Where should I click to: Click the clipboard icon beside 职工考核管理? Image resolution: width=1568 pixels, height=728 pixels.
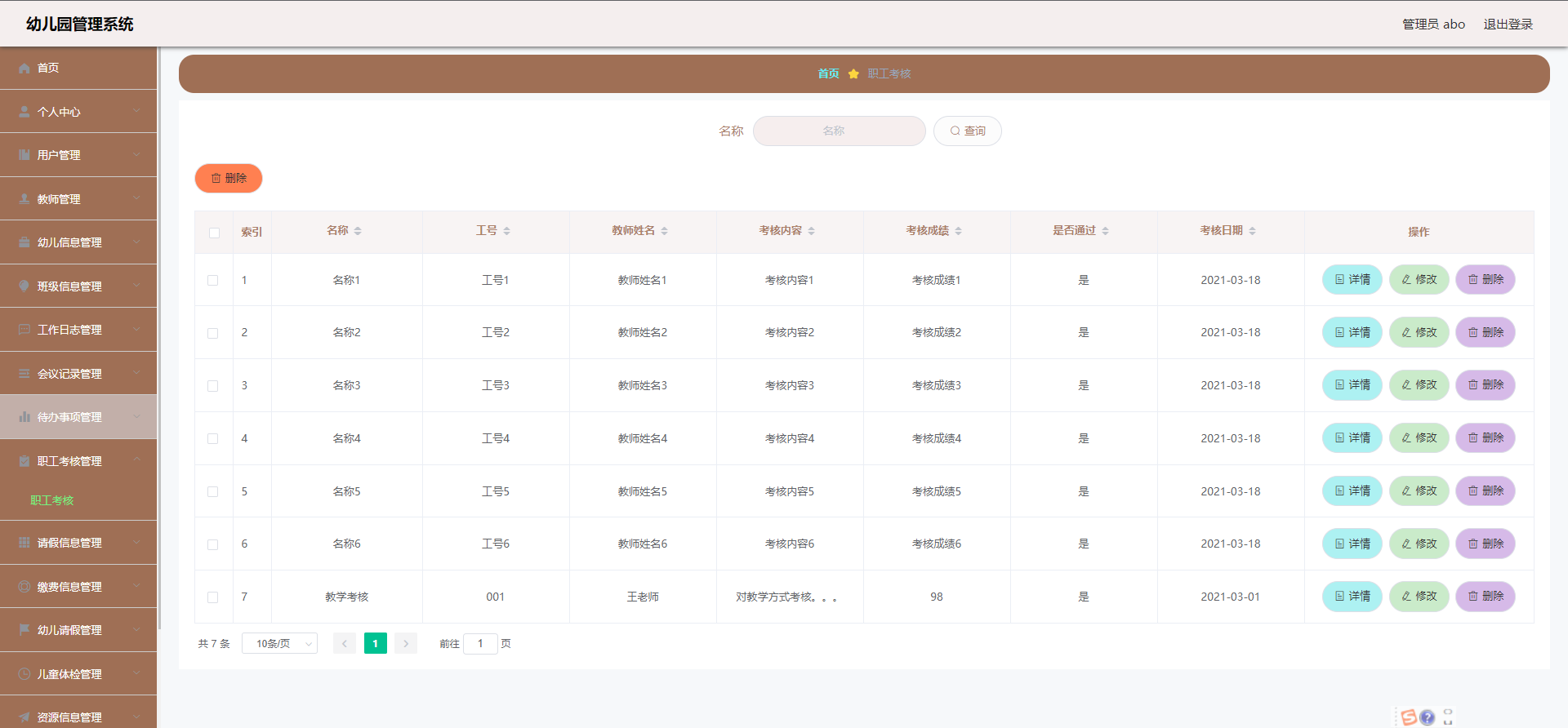tap(24, 461)
